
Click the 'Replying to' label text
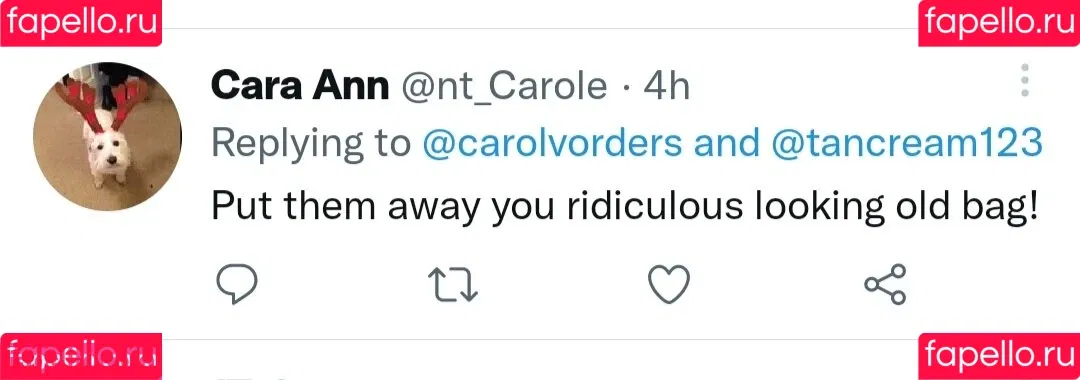point(311,145)
